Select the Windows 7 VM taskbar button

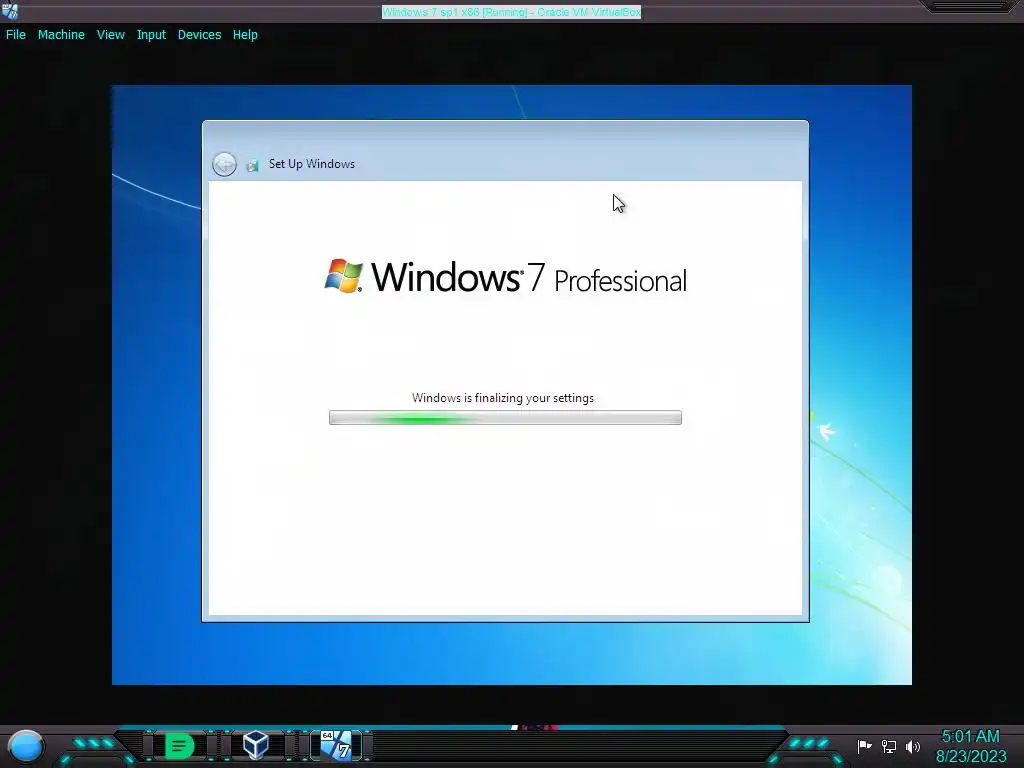click(336, 745)
